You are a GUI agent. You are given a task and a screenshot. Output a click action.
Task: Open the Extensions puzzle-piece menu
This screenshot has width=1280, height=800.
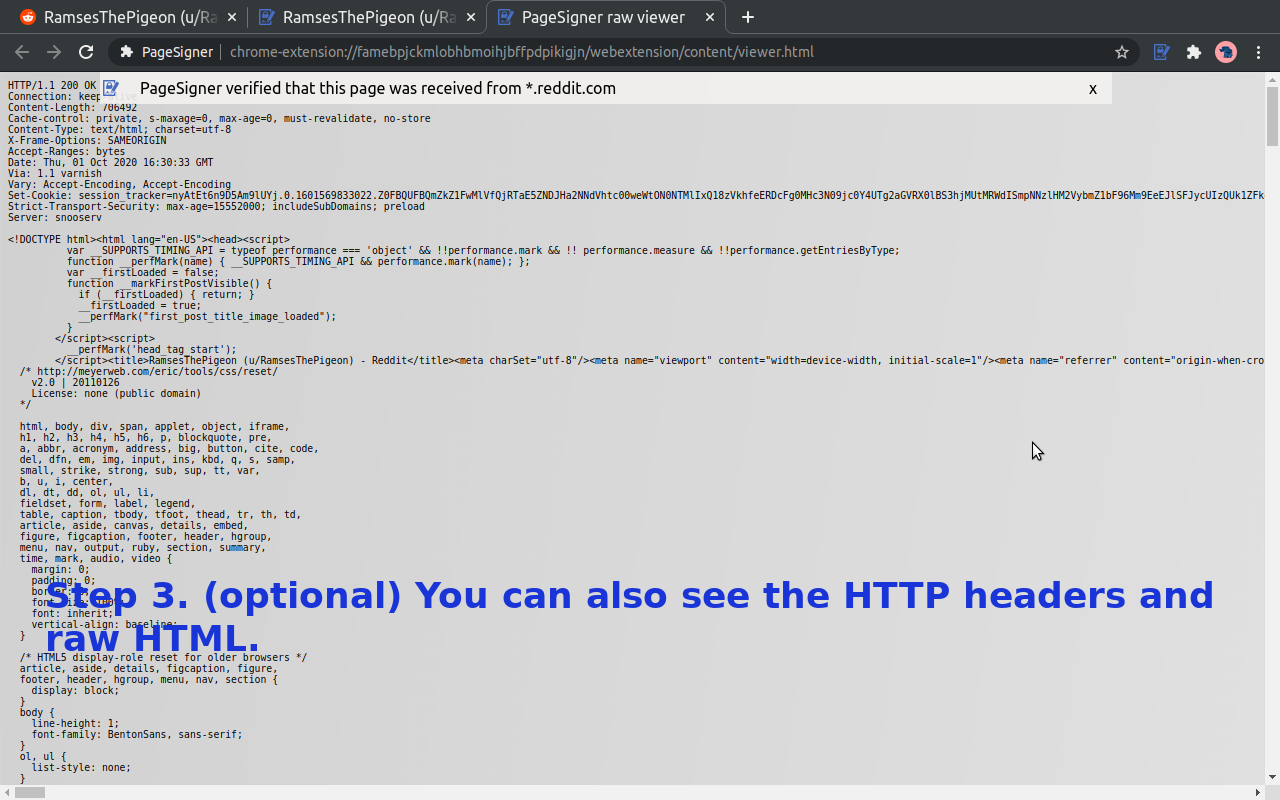1193,52
